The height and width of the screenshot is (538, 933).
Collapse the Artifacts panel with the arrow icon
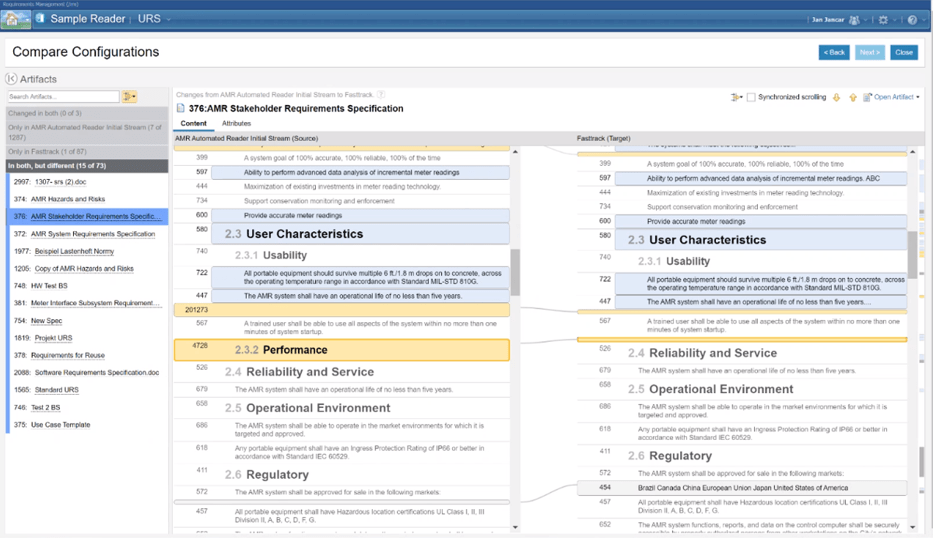pyautogui.click(x=11, y=79)
